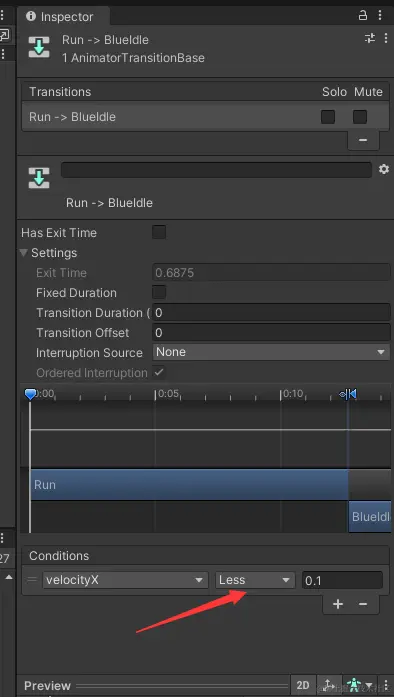This screenshot has width=394, height=697.
Task: Click the Preview panel title bar
Action: coord(154,685)
